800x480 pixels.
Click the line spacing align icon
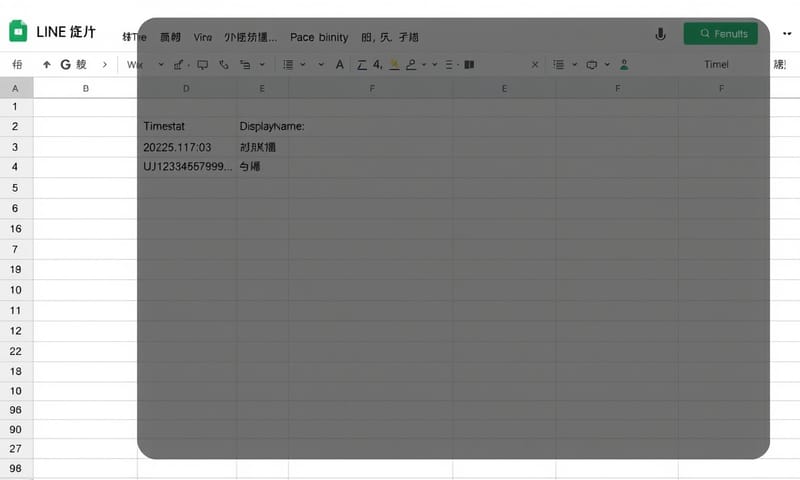click(288, 65)
